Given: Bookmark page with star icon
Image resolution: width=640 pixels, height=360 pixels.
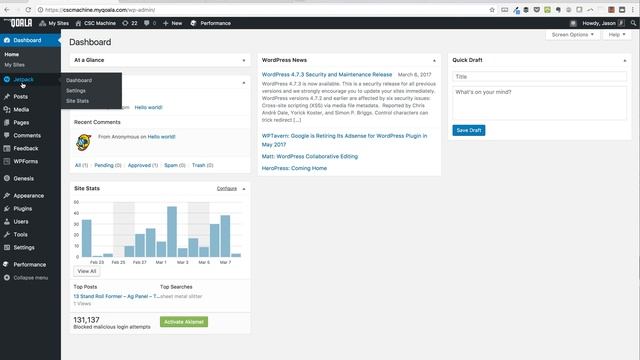Looking at the screenshot, I should point(492,10).
